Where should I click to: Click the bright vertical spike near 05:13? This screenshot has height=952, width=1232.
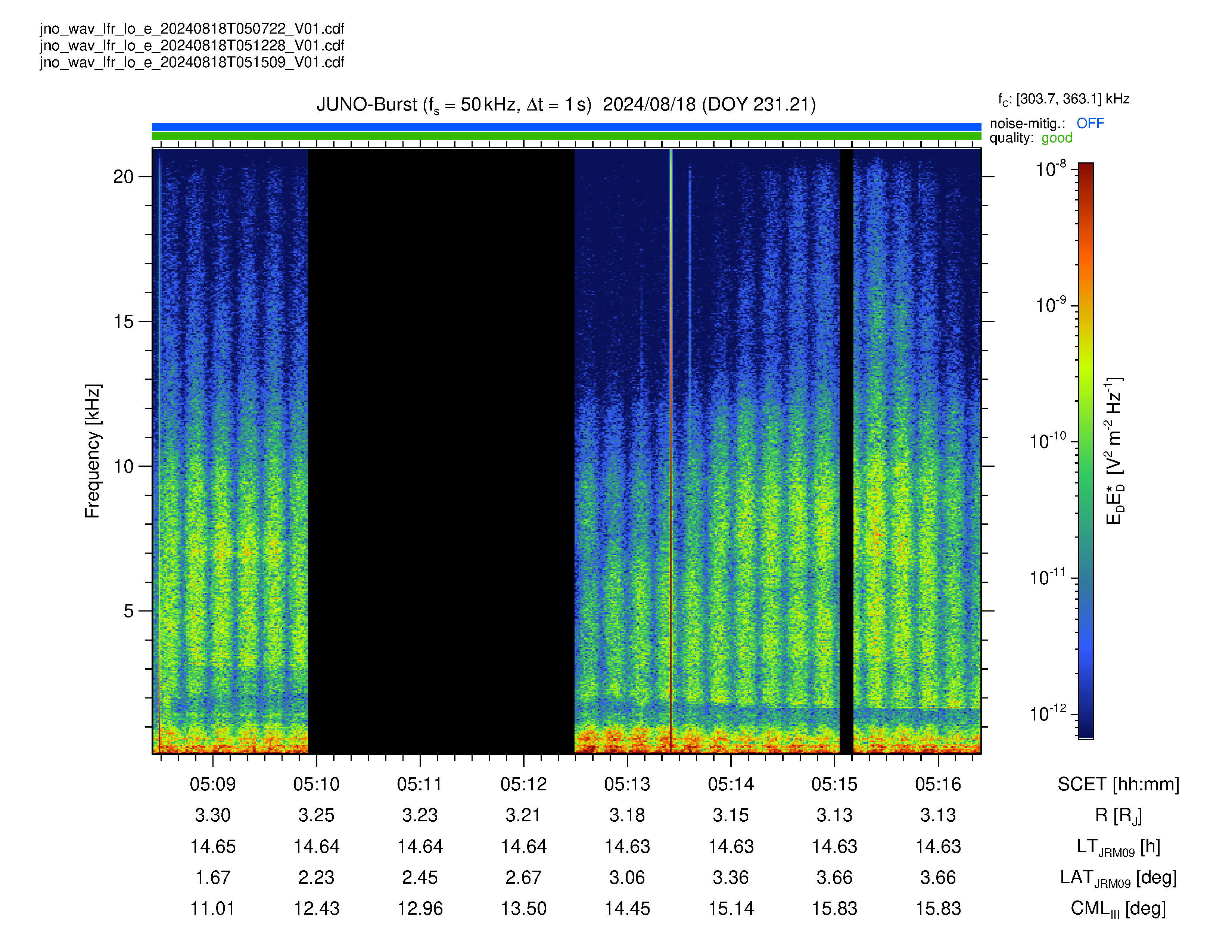click(671, 451)
